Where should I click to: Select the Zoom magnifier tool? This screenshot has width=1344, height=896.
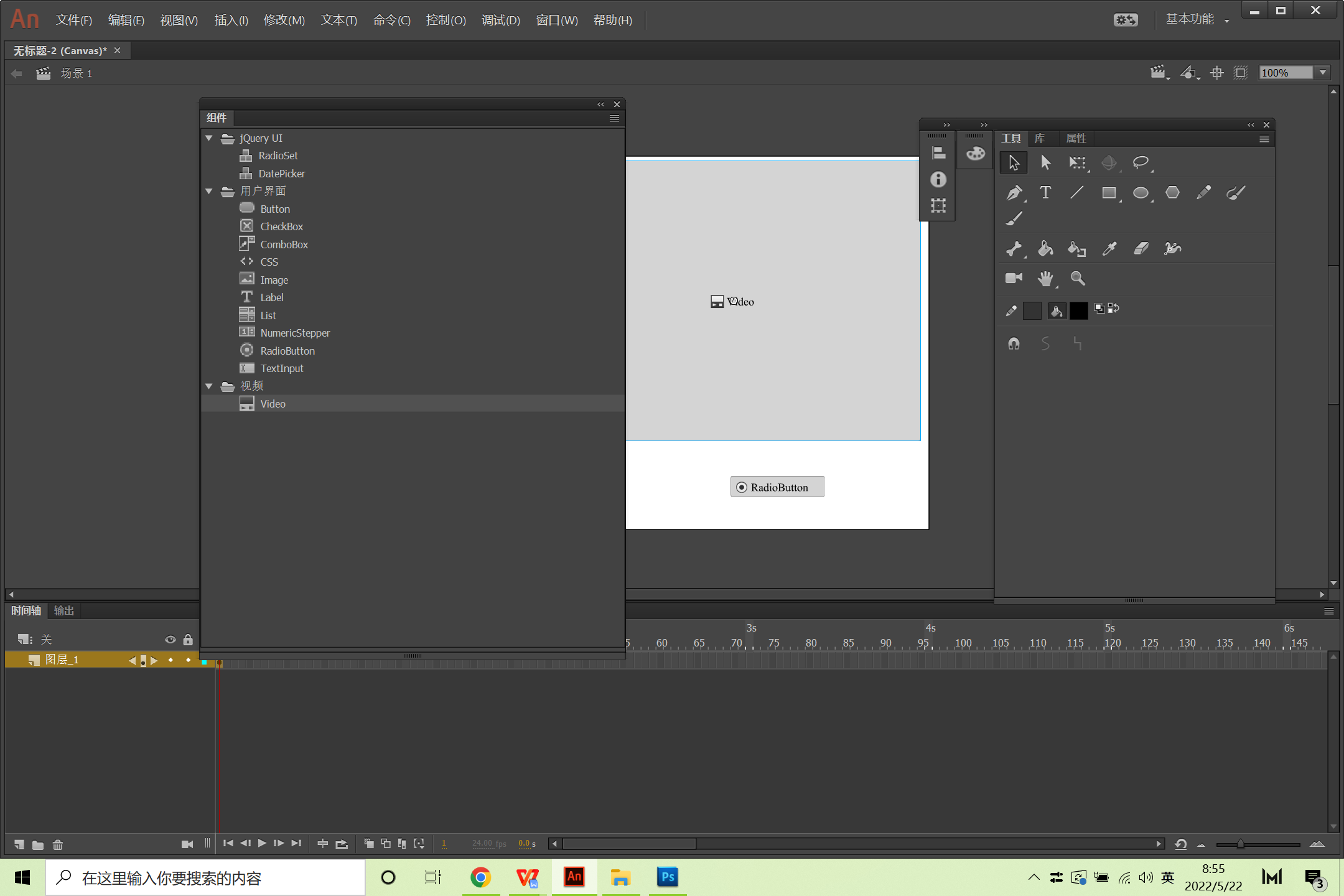click(x=1078, y=278)
